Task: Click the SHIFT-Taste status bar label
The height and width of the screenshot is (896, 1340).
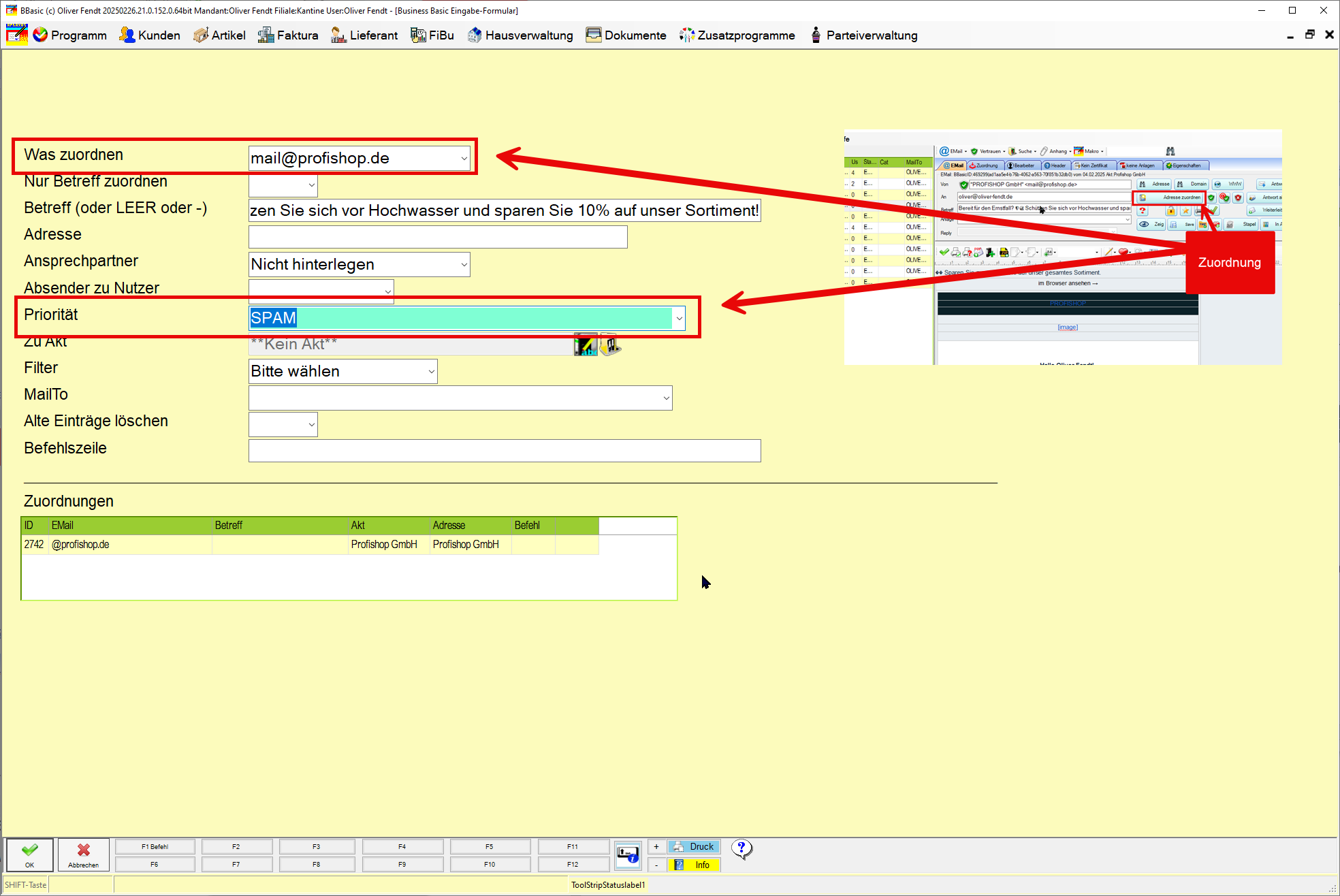Action: [x=26, y=885]
